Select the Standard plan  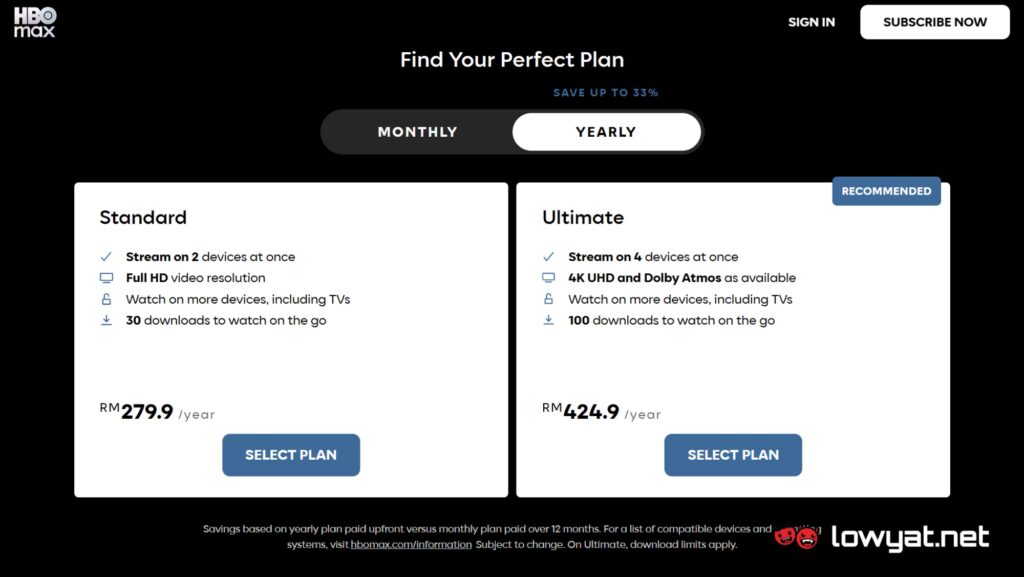tap(291, 455)
